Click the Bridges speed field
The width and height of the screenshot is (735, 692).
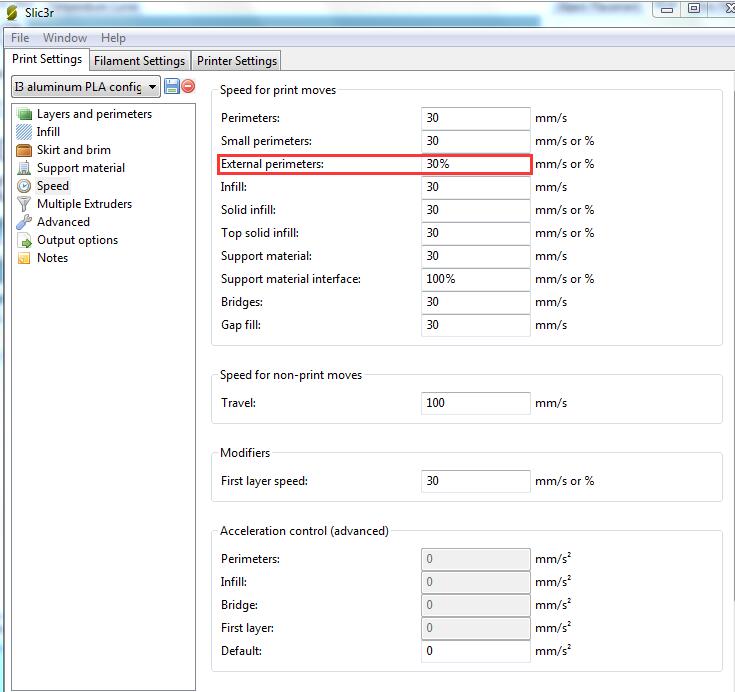point(476,302)
